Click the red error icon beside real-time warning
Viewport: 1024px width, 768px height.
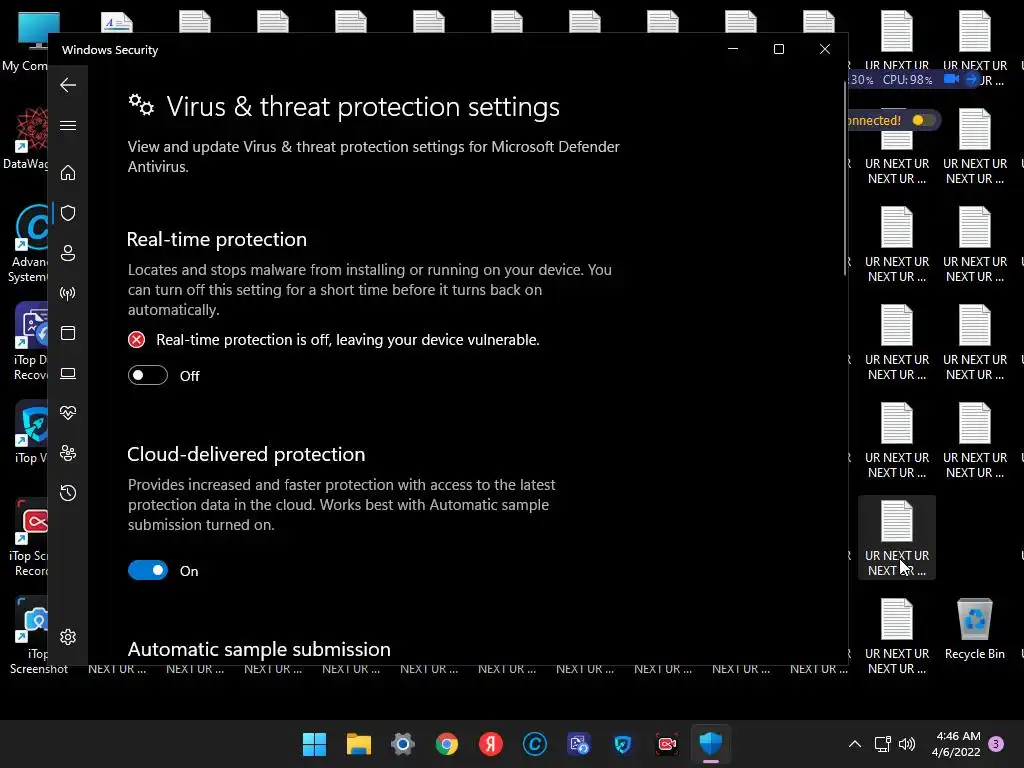[136, 340]
